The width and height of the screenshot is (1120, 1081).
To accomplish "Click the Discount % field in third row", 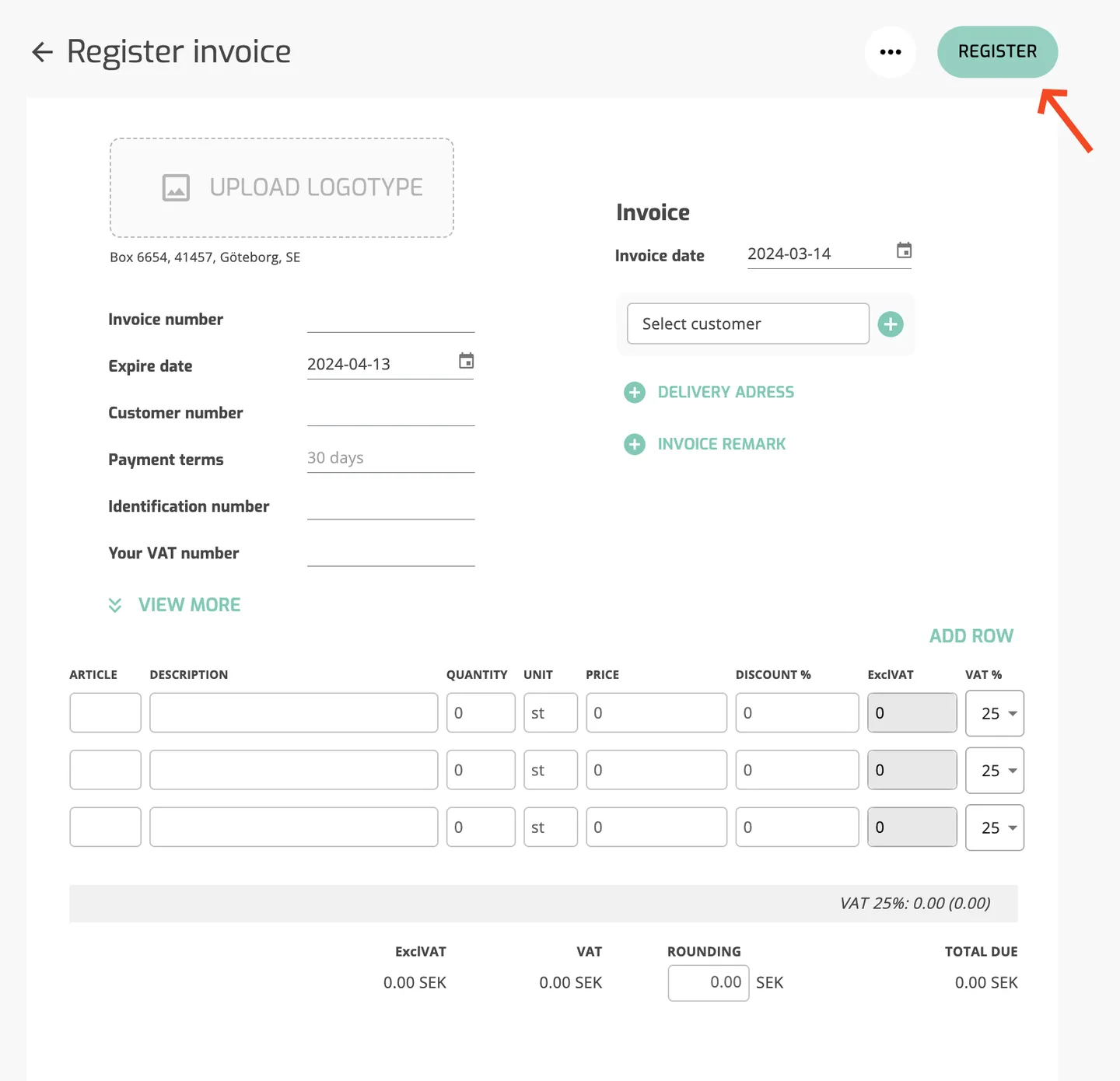I will tap(797, 827).
